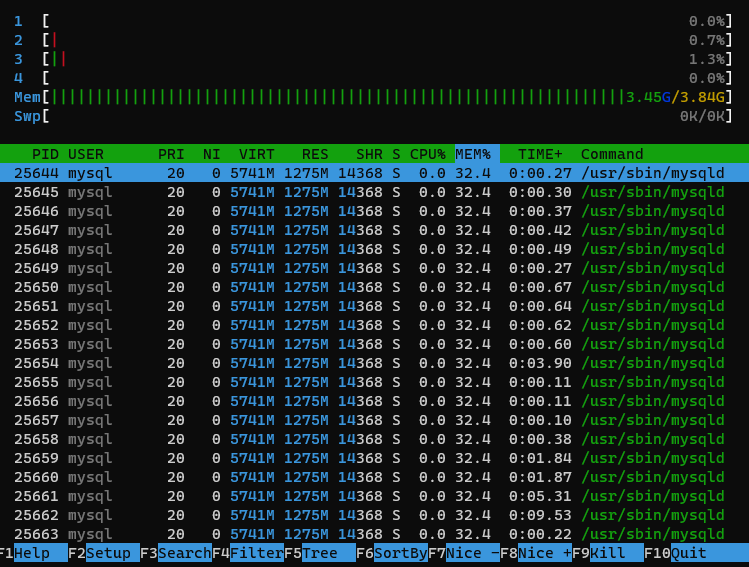
Task: Sort by the TIME+ column header
Action: [540, 154]
